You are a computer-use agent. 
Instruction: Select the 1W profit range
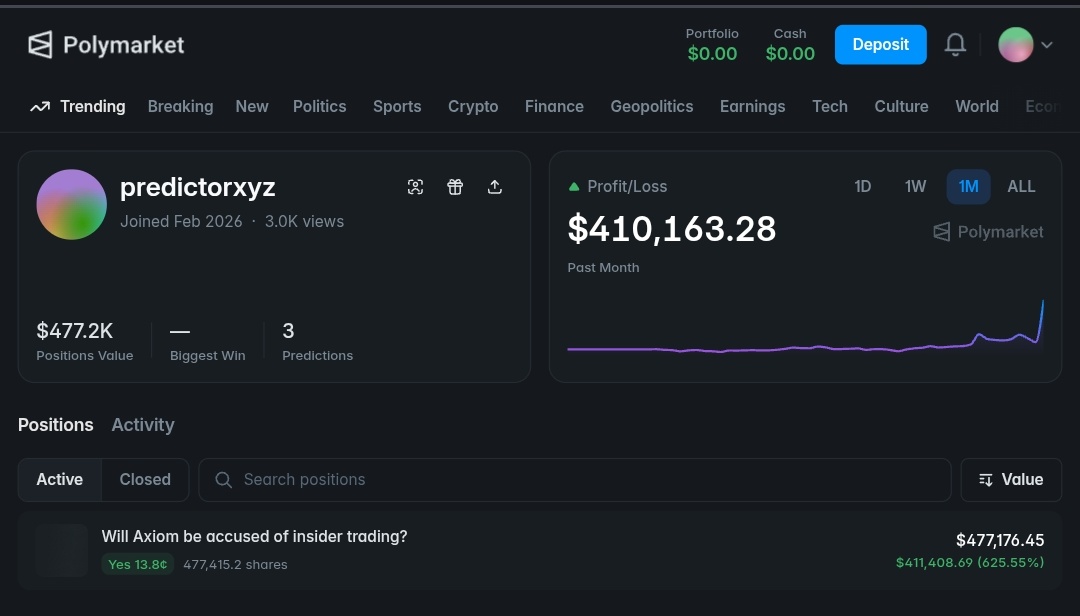[915, 187]
